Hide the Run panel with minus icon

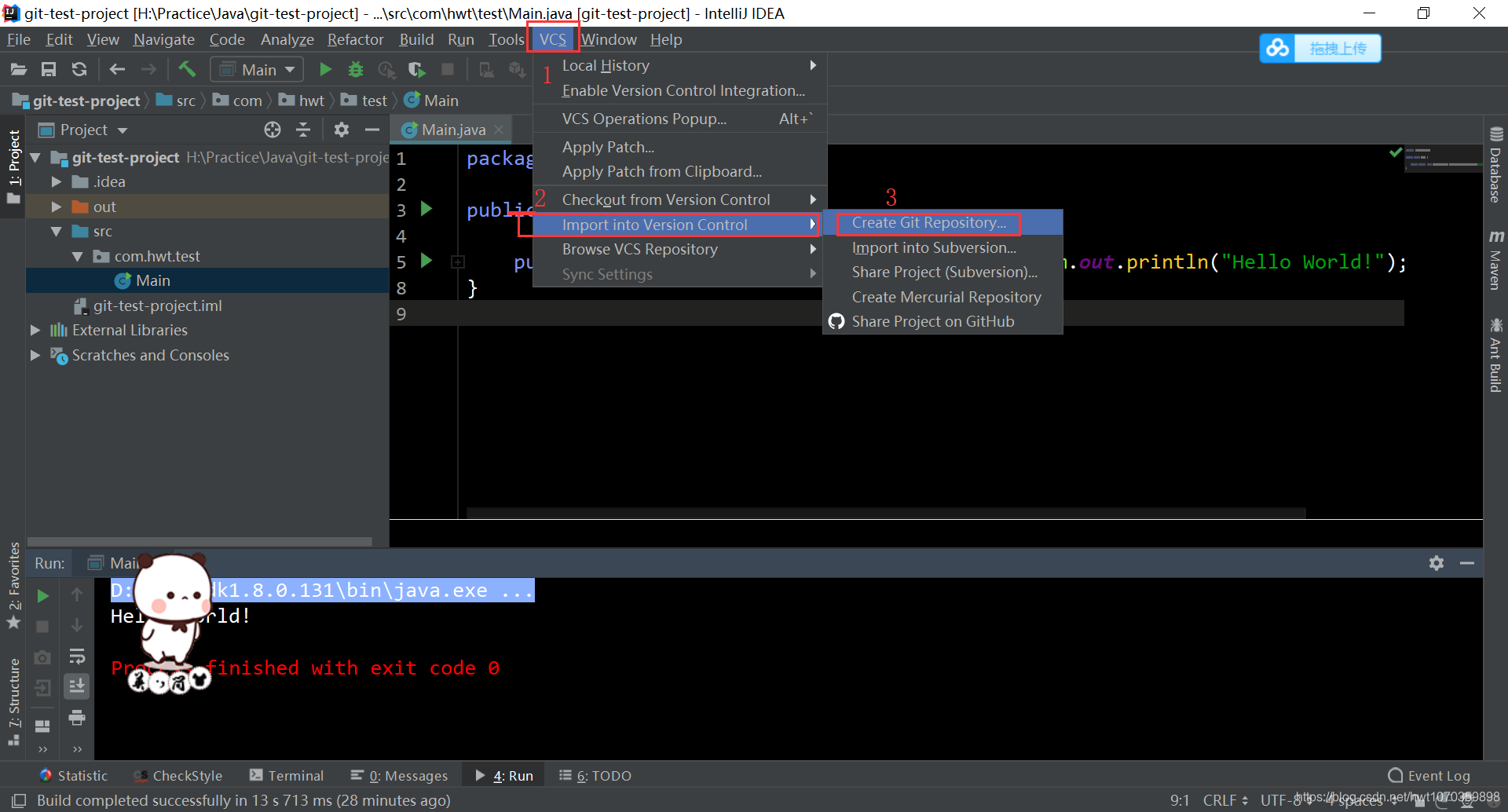(1467, 563)
